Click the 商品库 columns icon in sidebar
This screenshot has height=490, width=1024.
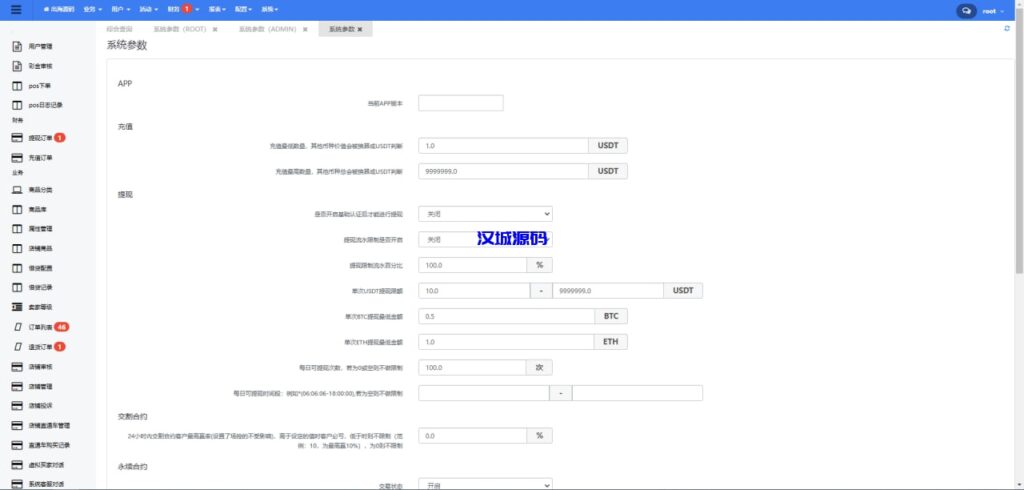coord(18,210)
